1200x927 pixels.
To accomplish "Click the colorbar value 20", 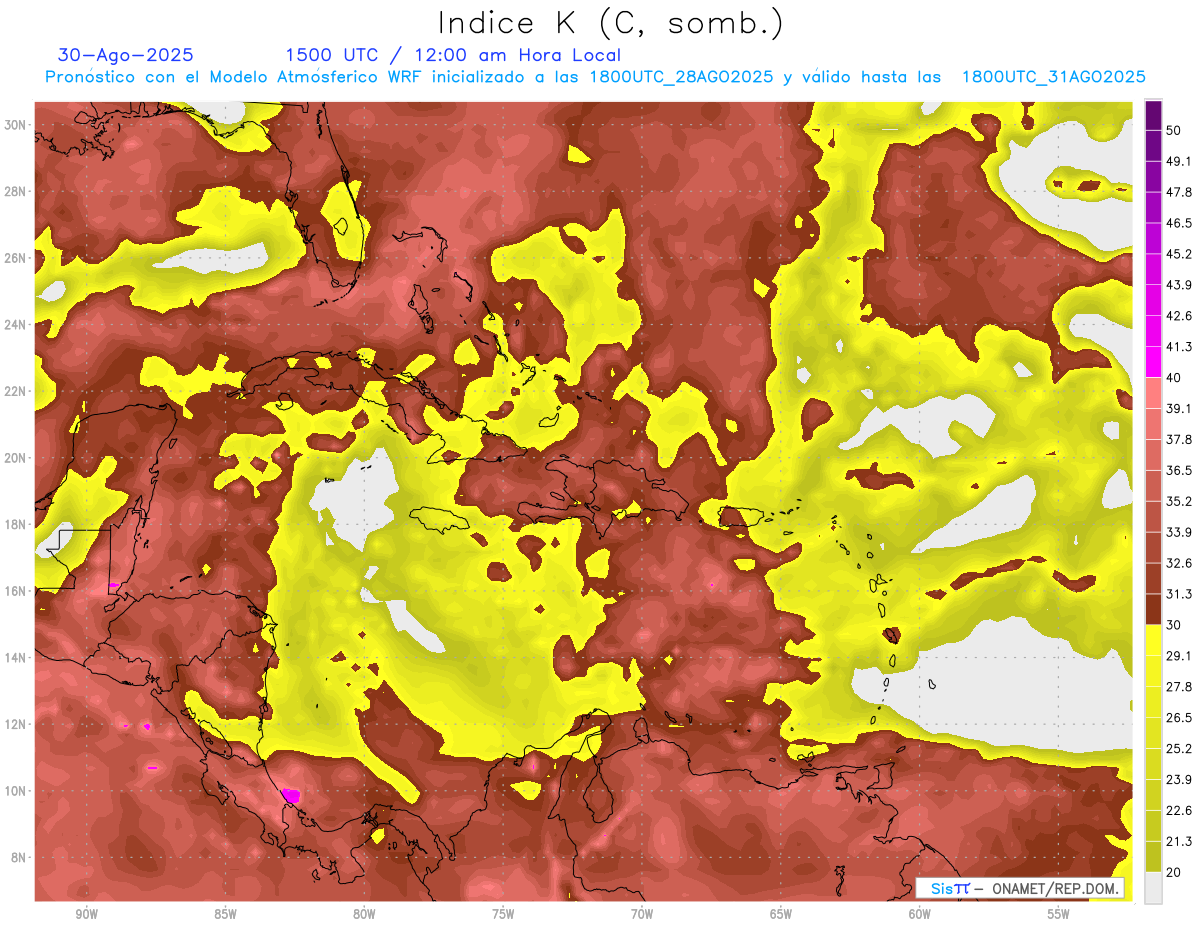I will click(x=1174, y=873).
